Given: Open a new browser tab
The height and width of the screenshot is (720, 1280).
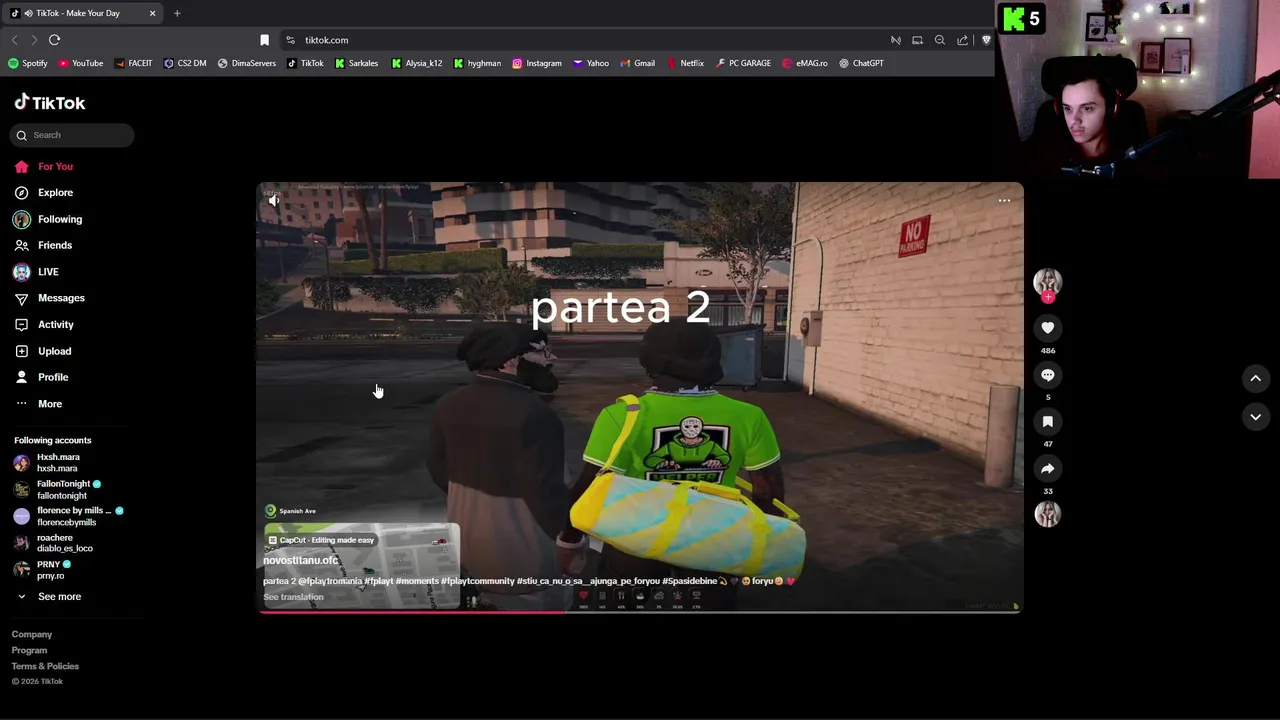Looking at the screenshot, I should click(x=177, y=13).
